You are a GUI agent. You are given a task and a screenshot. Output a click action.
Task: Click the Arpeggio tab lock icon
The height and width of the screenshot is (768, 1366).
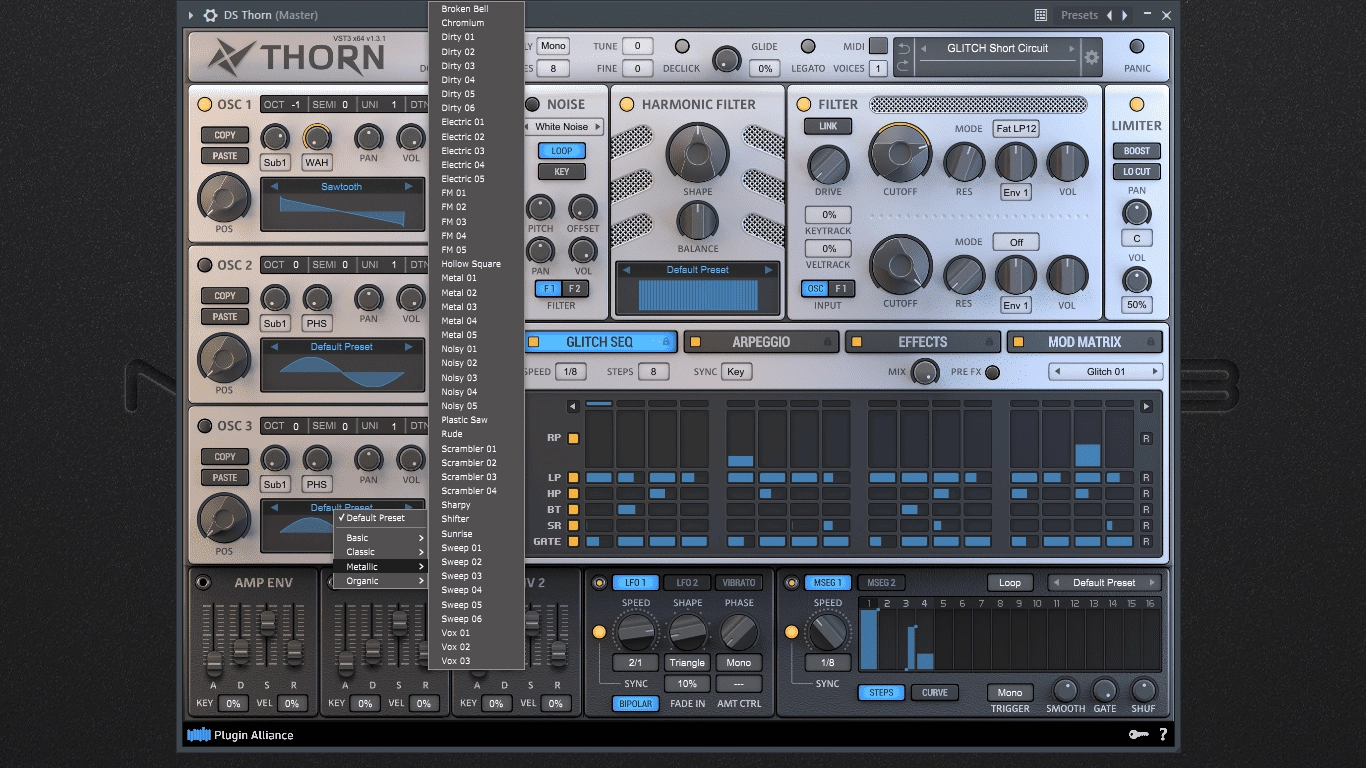coord(827,342)
